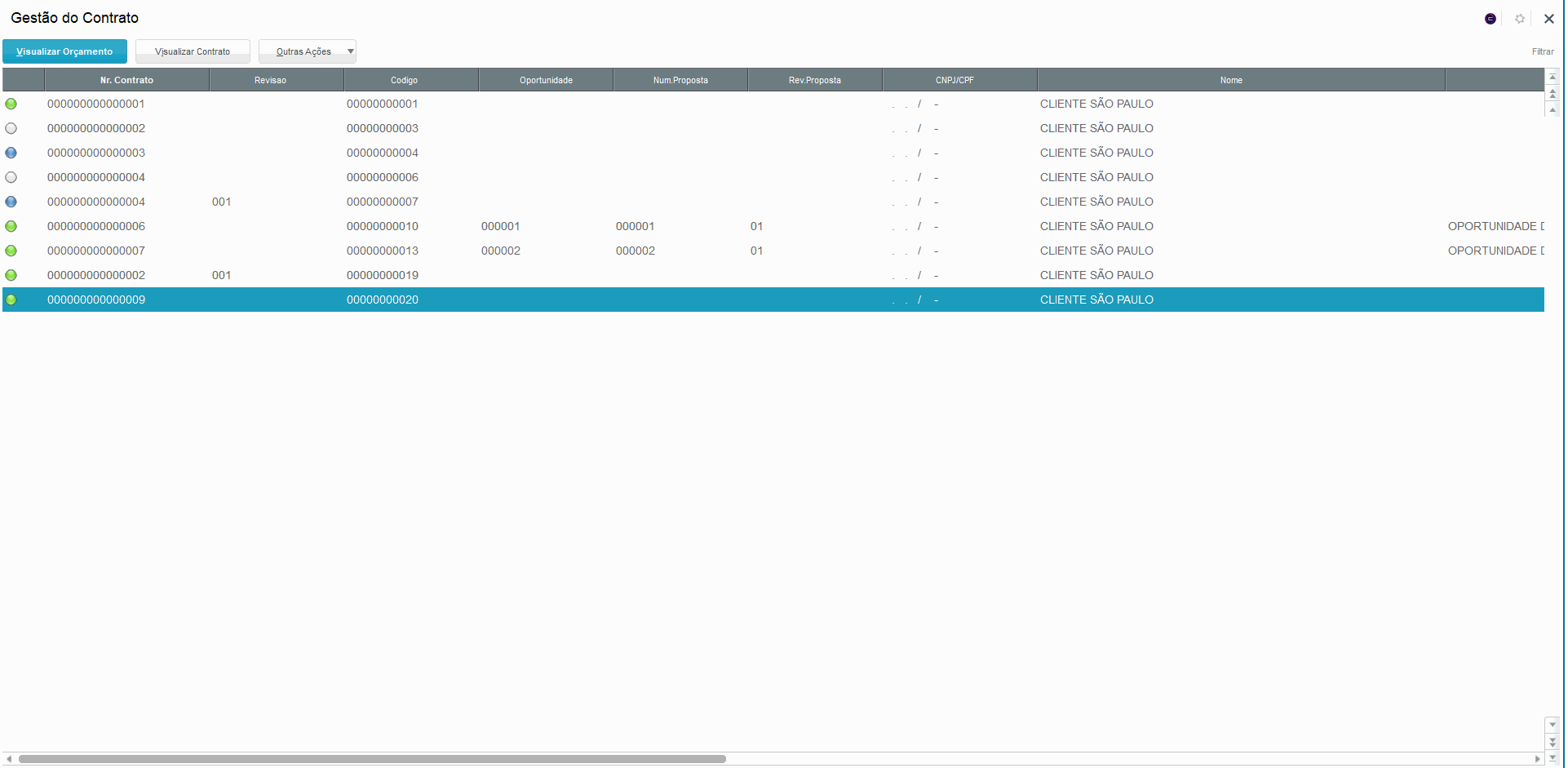Jump to last record with barred down arrow
This screenshot has height=768, width=1568.
point(1552,757)
